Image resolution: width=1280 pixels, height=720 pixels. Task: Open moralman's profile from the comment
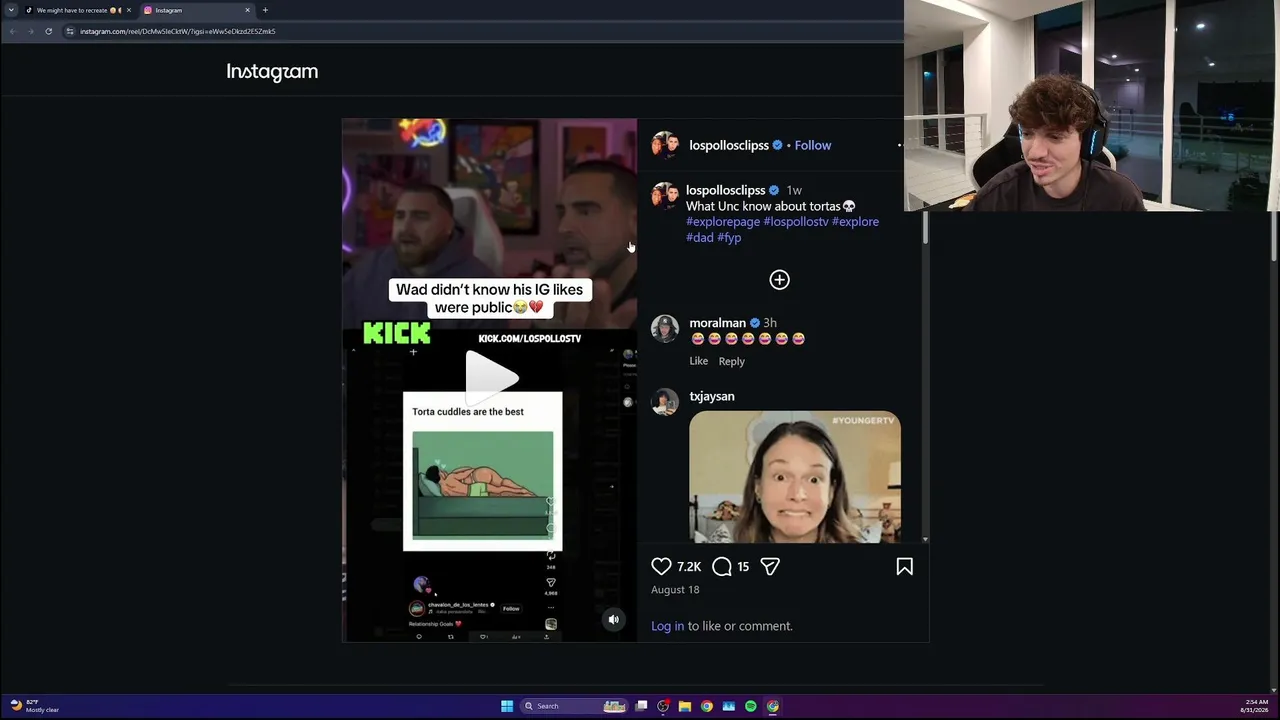click(717, 323)
